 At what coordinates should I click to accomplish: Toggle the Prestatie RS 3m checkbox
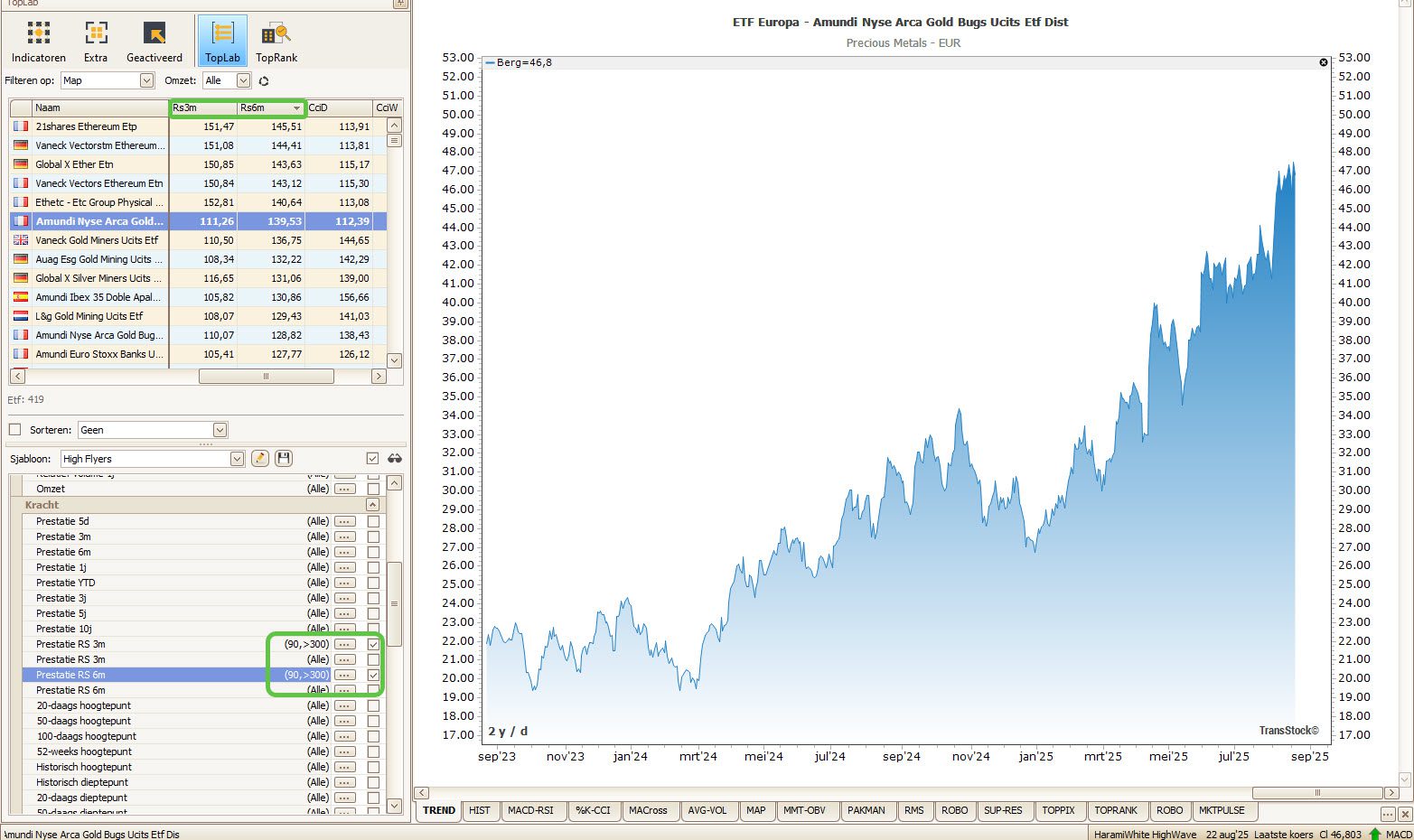click(x=372, y=644)
